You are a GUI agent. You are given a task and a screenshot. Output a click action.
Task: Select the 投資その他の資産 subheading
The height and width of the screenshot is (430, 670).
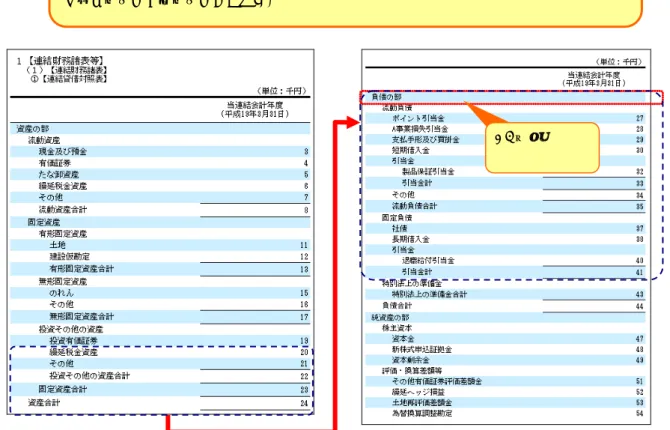click(71, 329)
